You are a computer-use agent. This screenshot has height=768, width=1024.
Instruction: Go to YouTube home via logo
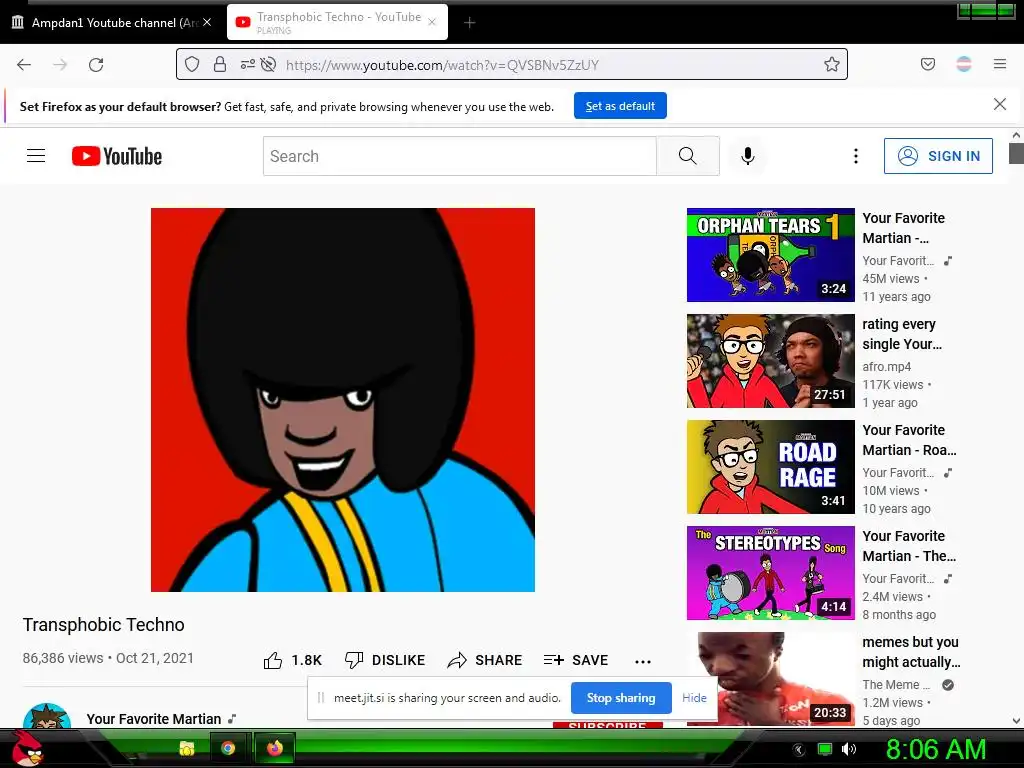pos(117,156)
